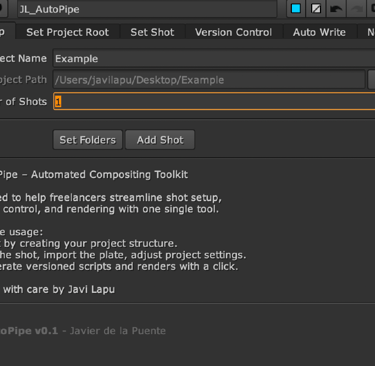Switch to the Set Project Root tab
This screenshot has height=366, width=375.
click(x=67, y=32)
